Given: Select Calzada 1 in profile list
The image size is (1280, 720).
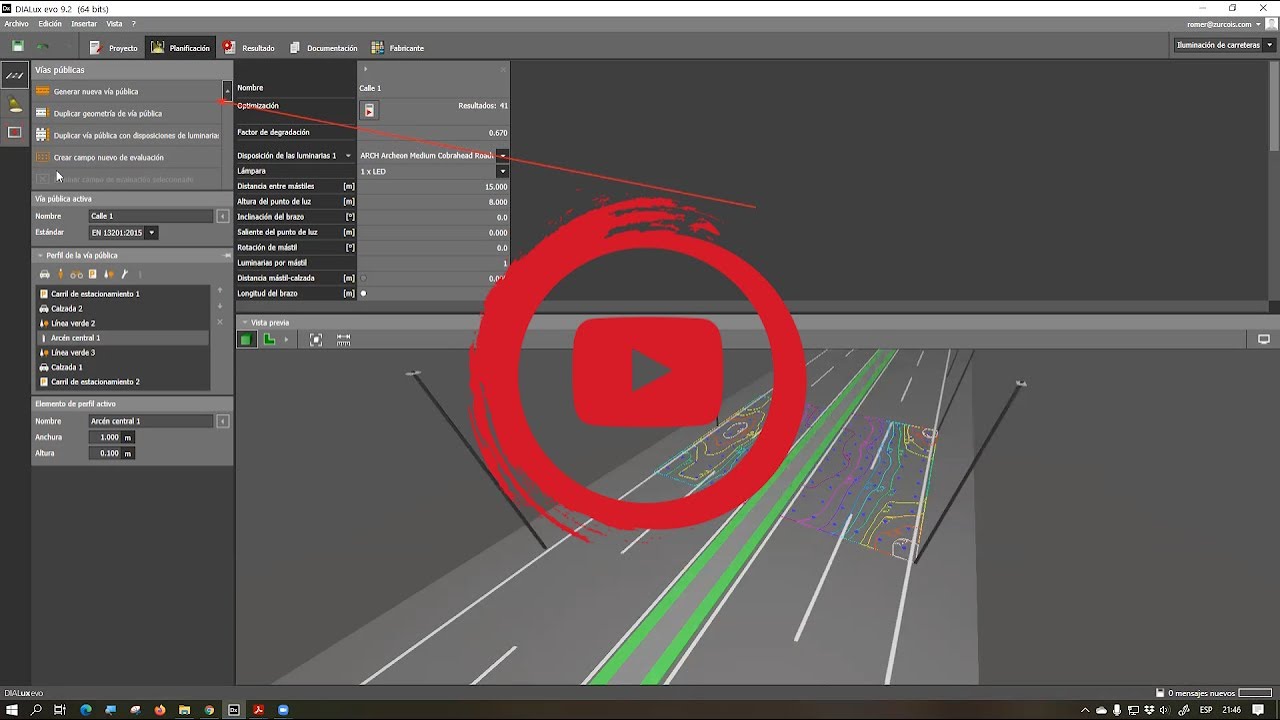Looking at the screenshot, I should [123, 368].
